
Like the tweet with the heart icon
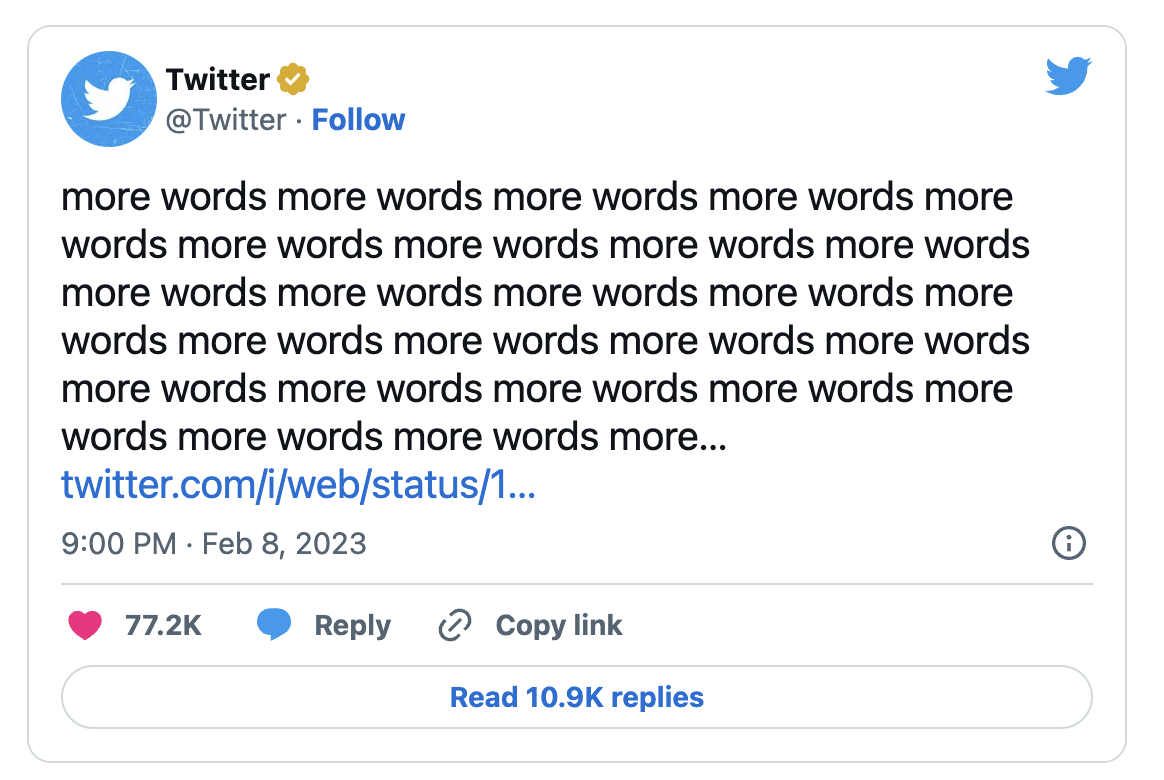(x=85, y=626)
